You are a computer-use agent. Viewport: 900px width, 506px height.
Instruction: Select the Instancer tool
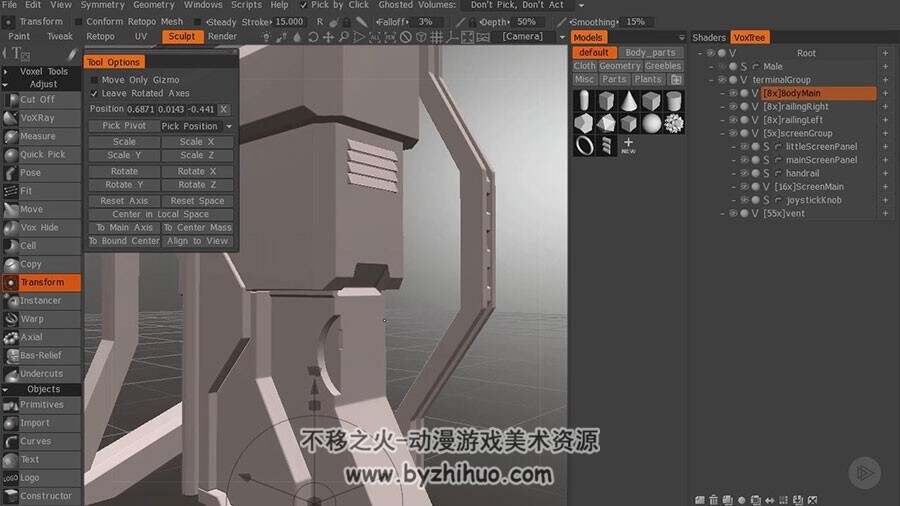coord(40,301)
